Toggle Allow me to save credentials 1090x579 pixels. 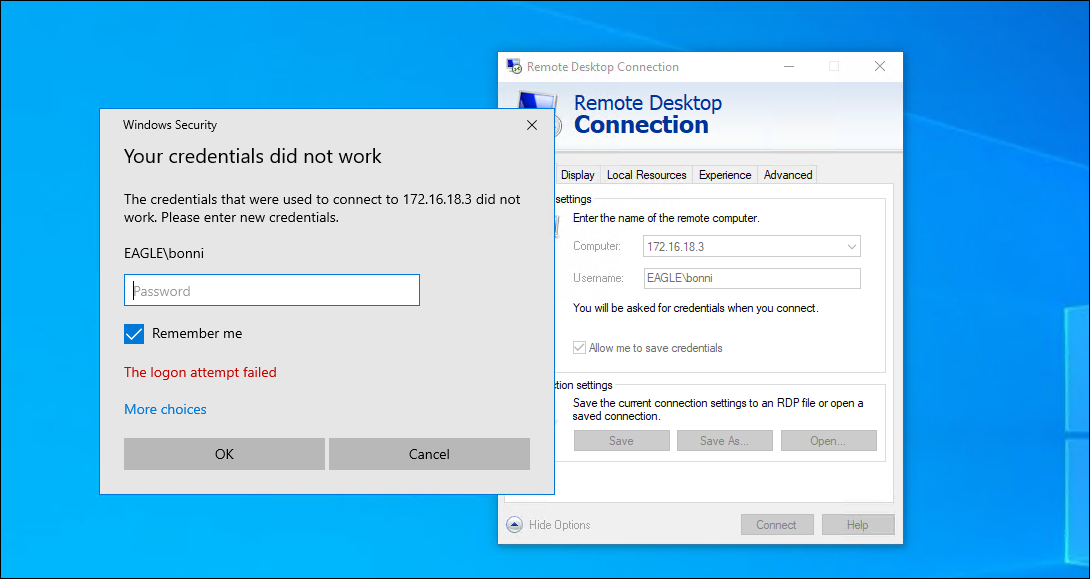[579, 348]
